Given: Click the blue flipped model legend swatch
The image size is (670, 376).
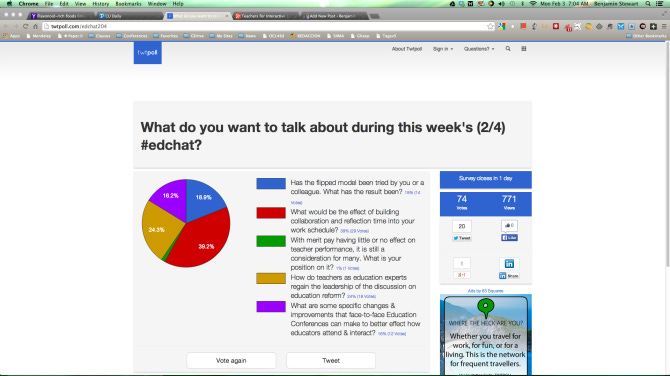Looking at the screenshot, I should point(271,183).
